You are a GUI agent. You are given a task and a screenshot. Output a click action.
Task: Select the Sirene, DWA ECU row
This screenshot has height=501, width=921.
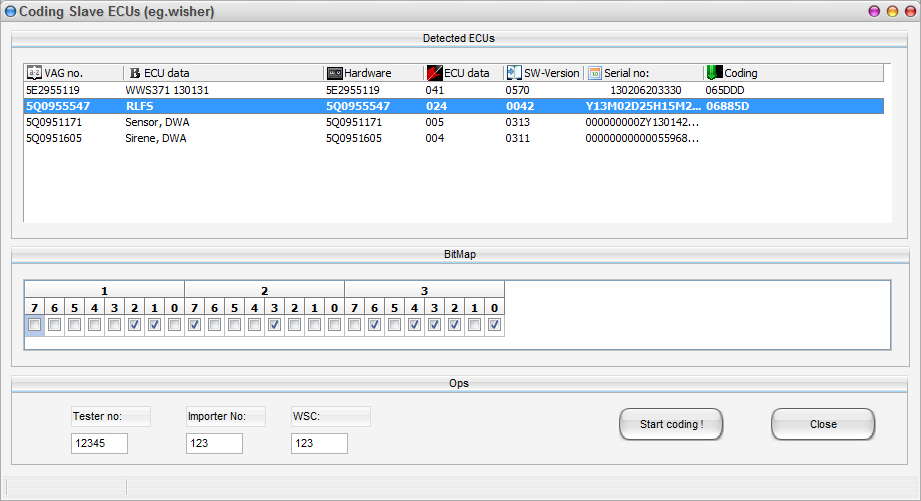point(453,138)
